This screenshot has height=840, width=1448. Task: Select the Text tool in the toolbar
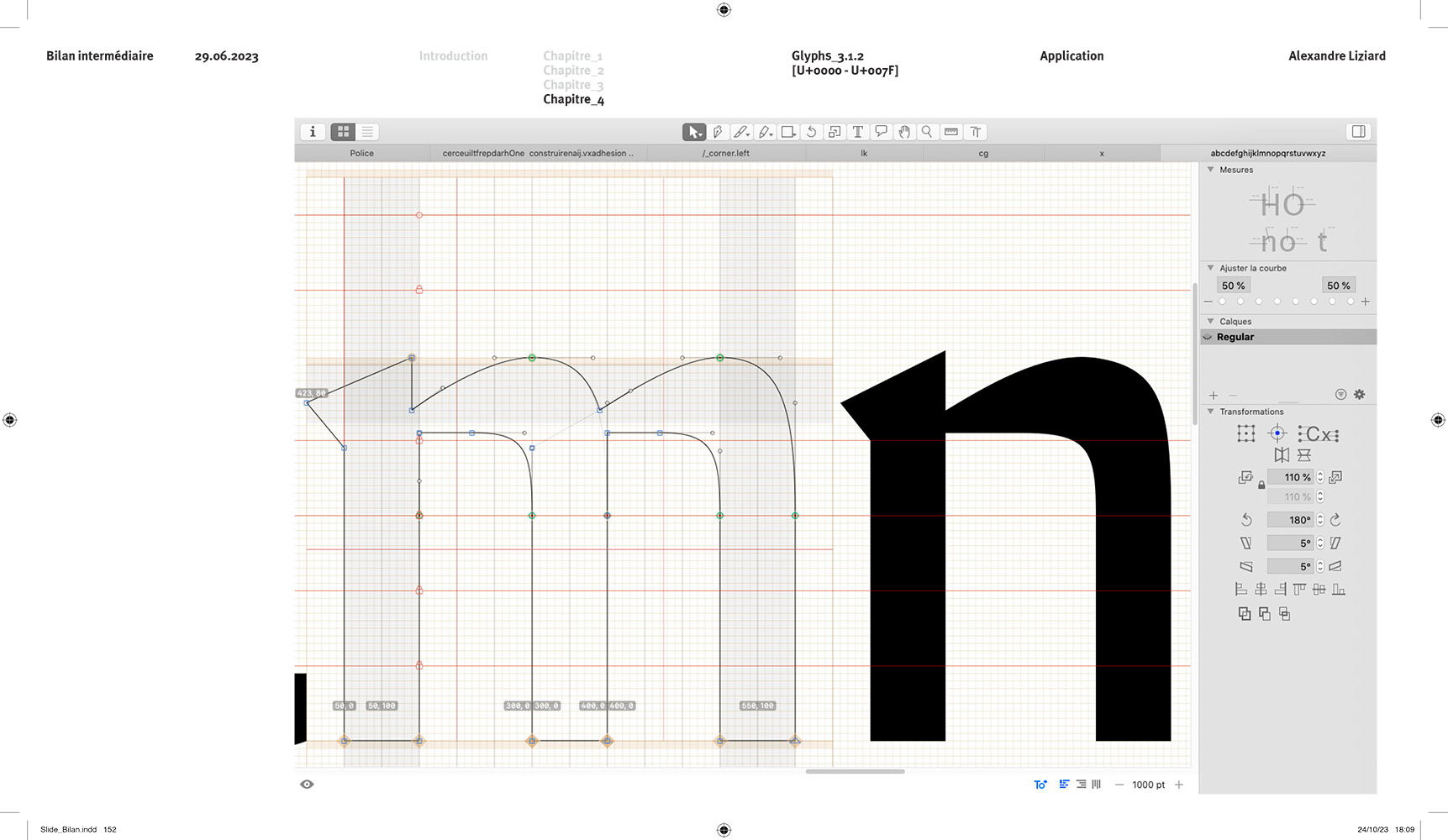click(857, 132)
